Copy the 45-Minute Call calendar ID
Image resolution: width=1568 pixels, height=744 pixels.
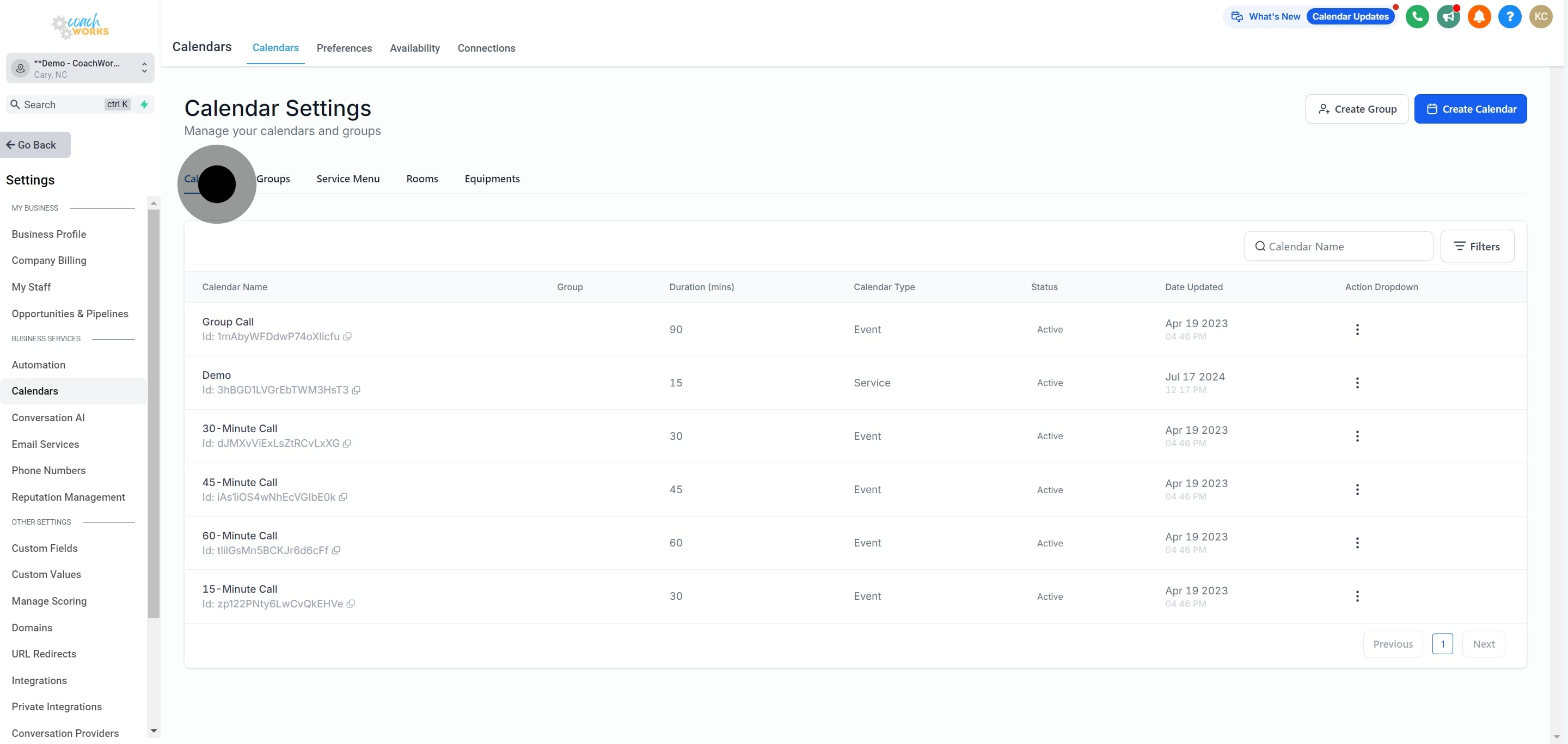[x=344, y=497]
